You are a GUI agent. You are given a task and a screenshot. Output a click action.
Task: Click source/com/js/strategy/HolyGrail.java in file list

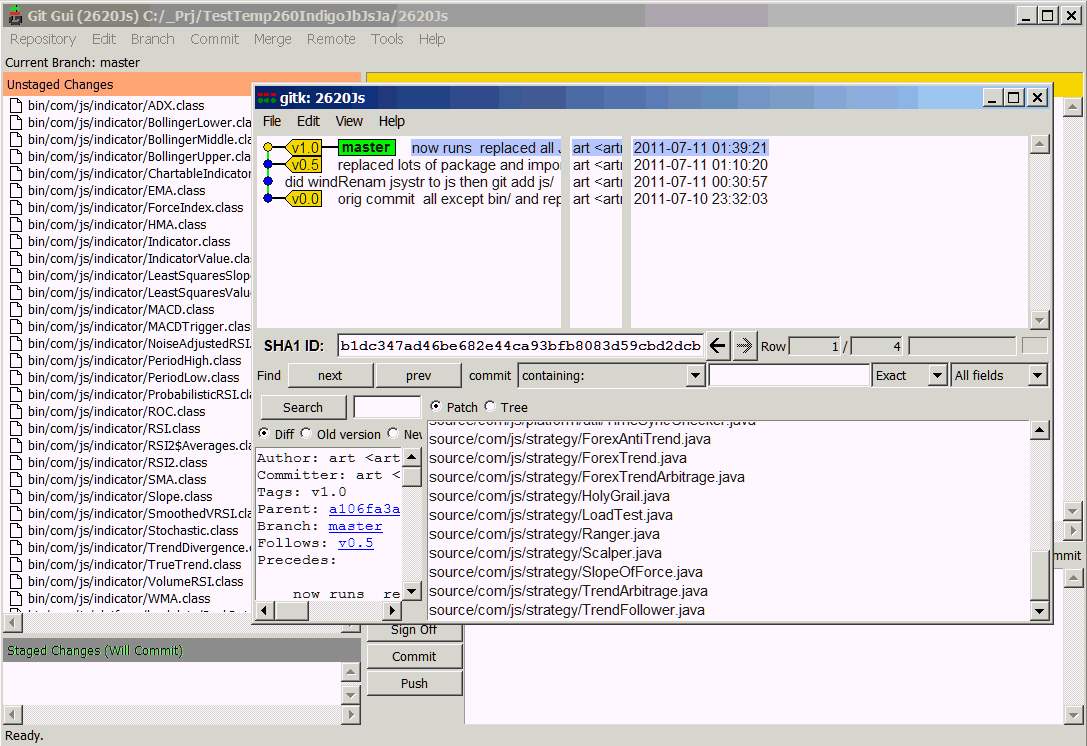click(x=549, y=496)
